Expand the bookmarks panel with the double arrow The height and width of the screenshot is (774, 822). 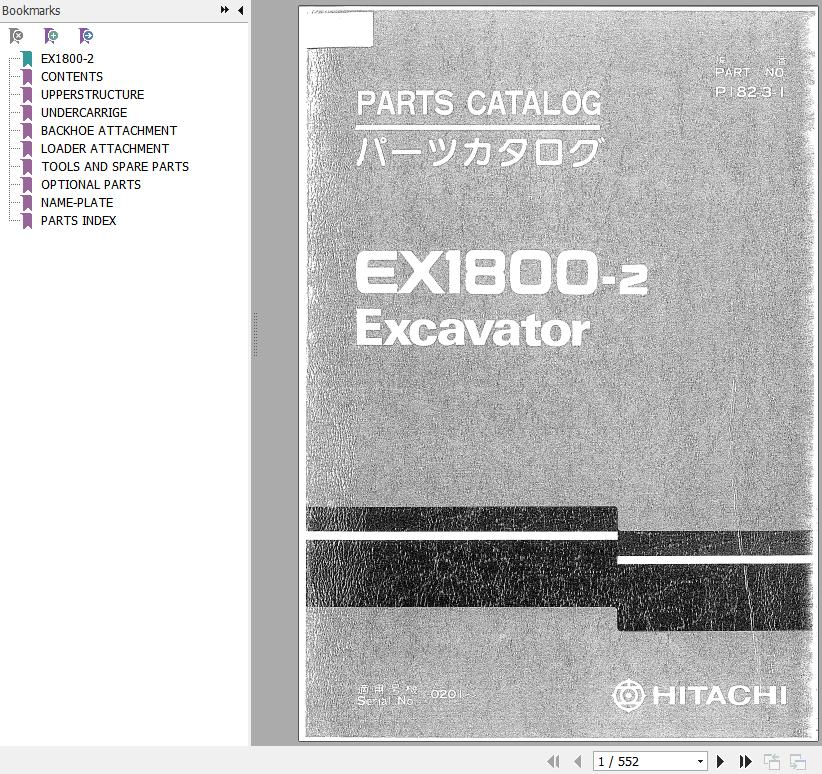[224, 9]
